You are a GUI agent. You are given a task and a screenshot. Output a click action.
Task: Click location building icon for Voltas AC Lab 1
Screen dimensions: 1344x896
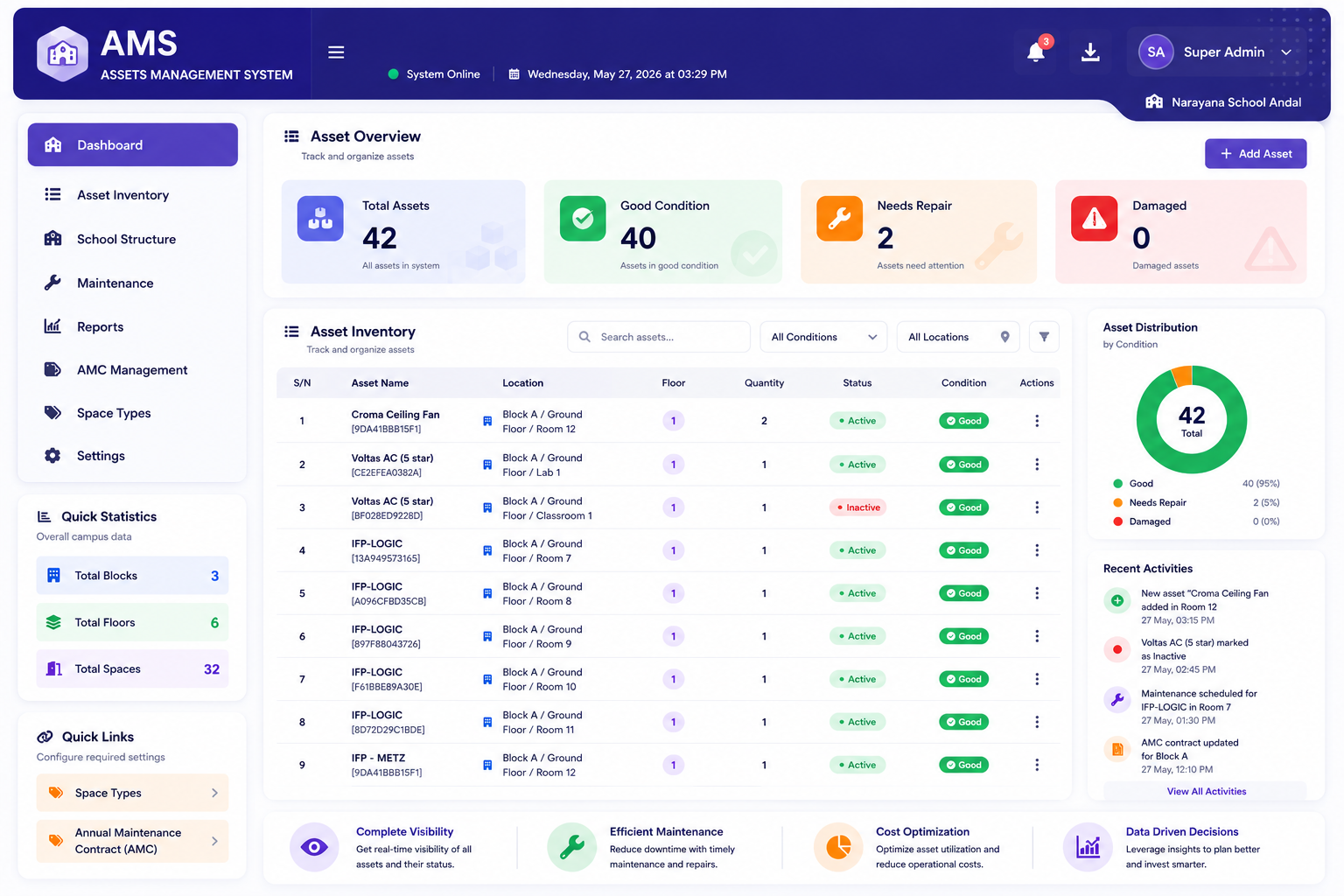487,465
